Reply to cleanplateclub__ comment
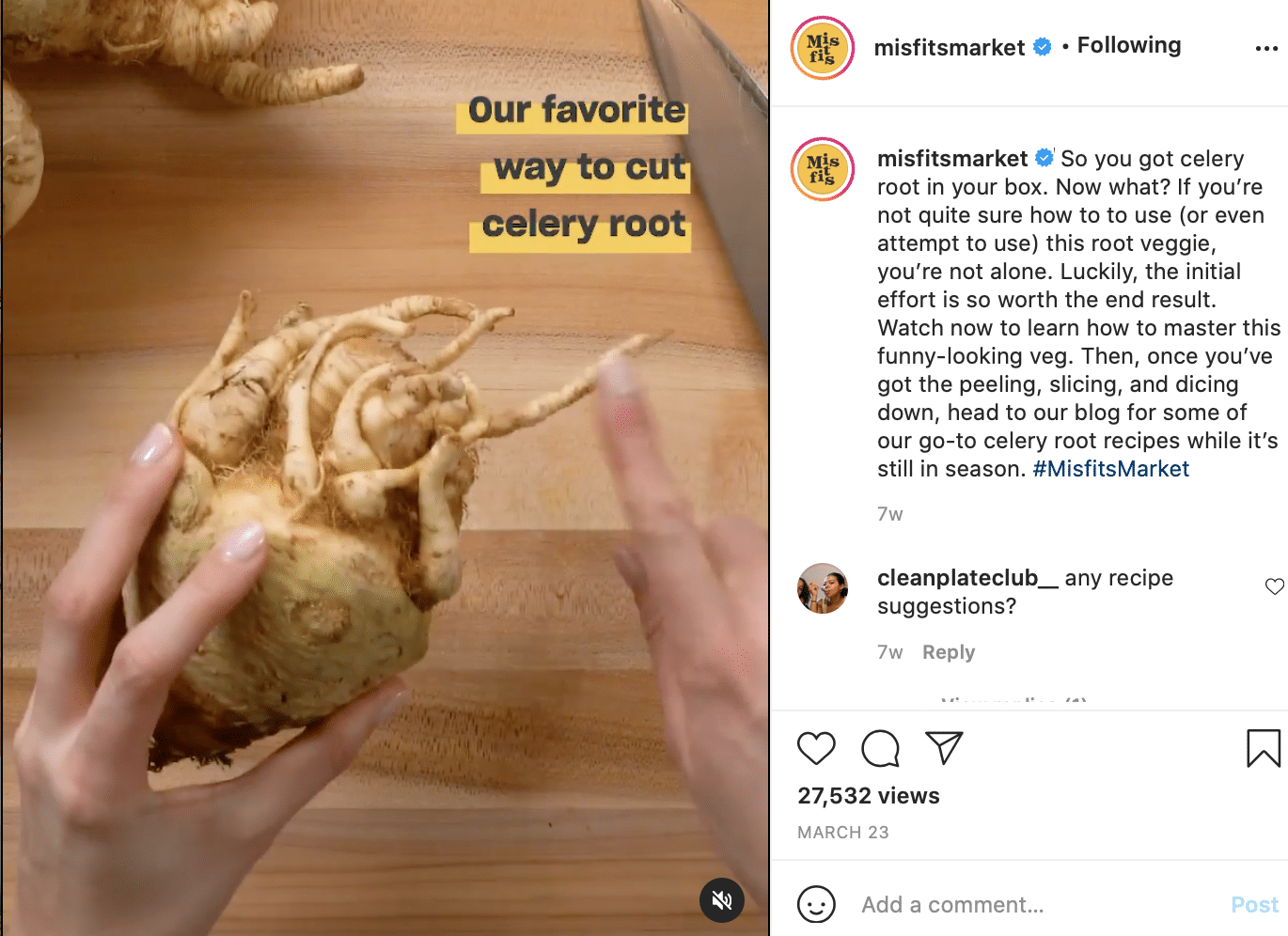 949,652
